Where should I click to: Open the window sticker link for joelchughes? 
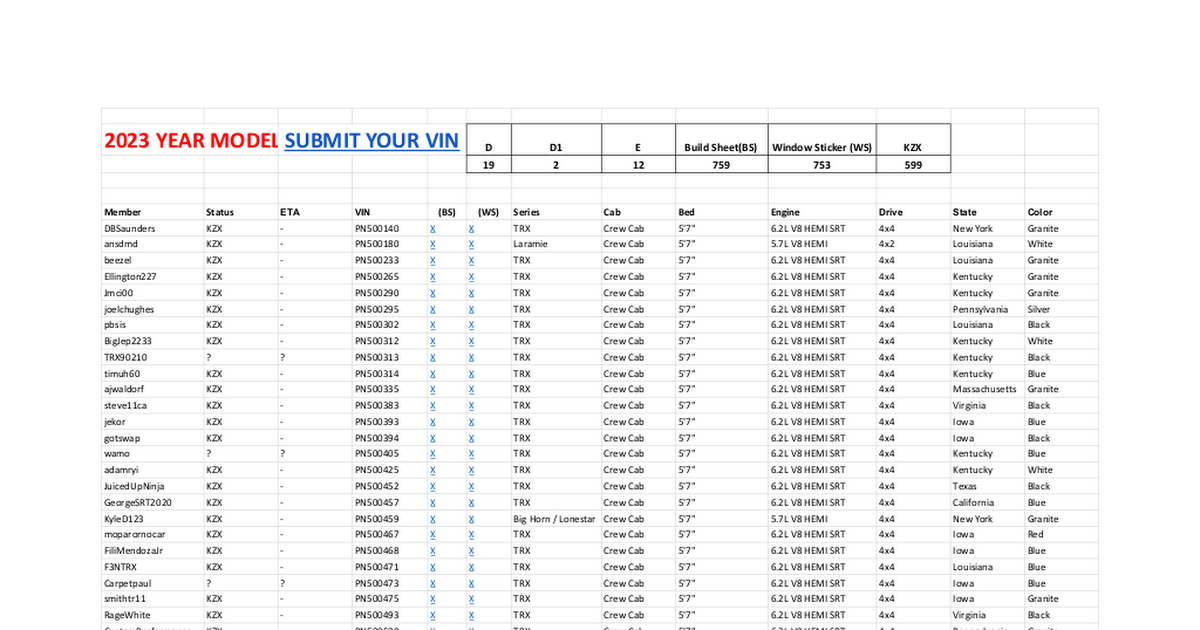click(471, 310)
